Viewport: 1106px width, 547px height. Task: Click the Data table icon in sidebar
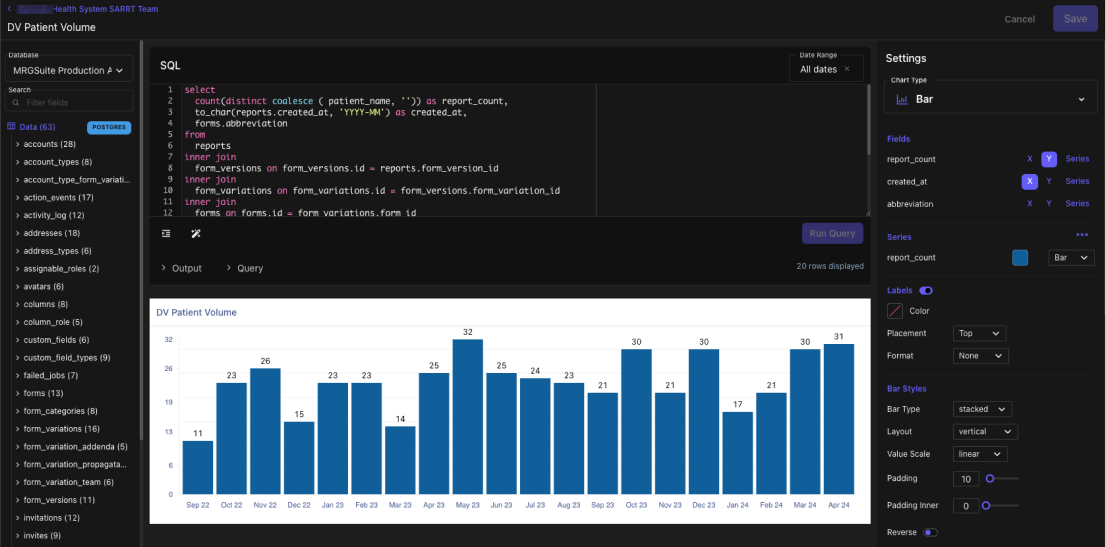[x=11, y=127]
